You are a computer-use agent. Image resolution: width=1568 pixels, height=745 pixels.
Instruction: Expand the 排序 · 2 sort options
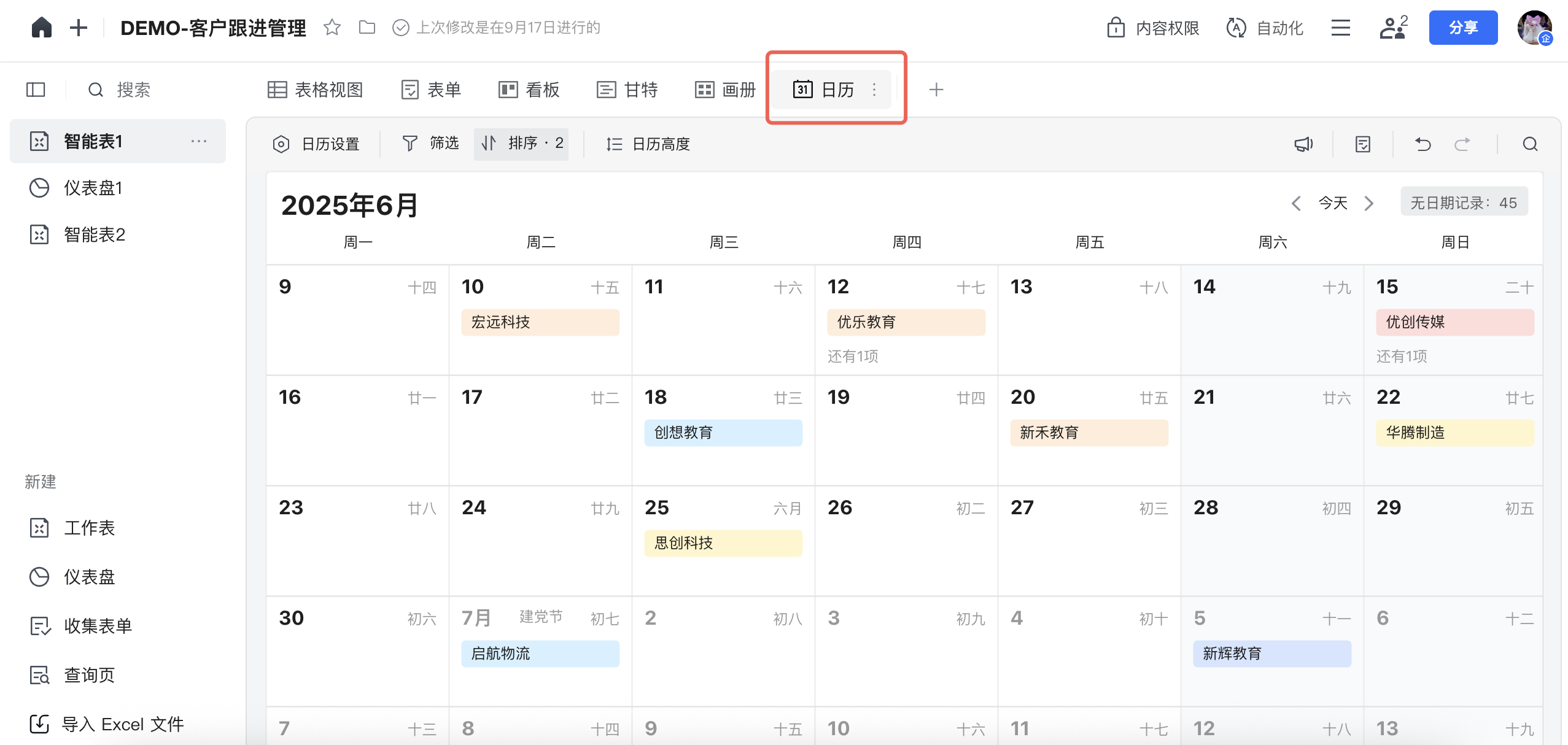point(521,144)
